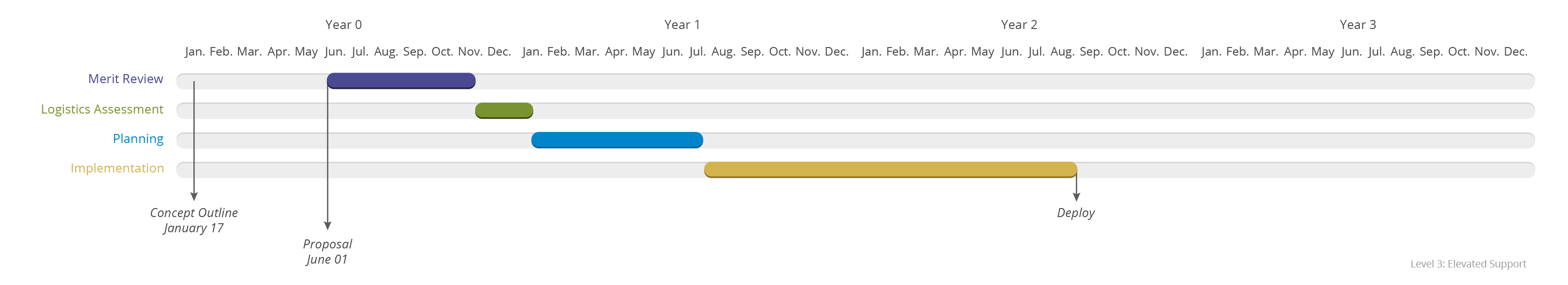Select the green Logistics Assessment bar
The height and width of the screenshot is (285, 1568).
click(x=504, y=110)
